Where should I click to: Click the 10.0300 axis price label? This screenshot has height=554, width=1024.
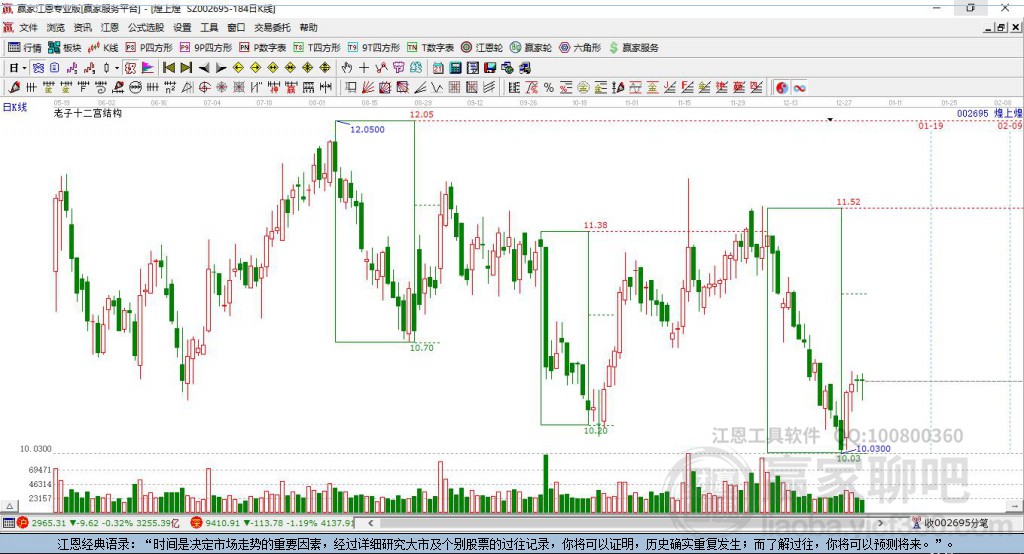click(35, 449)
